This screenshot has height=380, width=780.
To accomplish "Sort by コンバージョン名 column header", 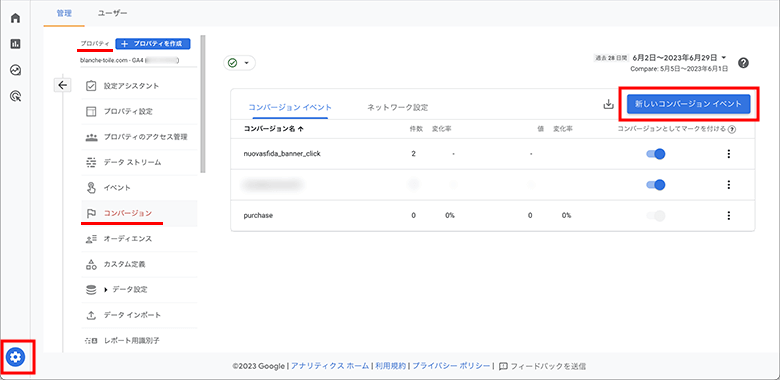I will click(274, 129).
